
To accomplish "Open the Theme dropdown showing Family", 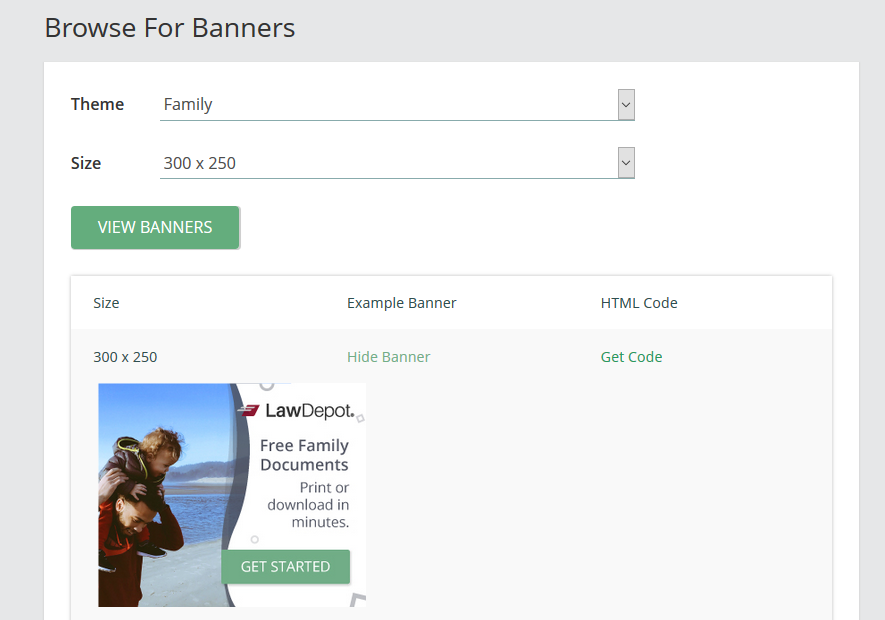I will click(x=397, y=104).
